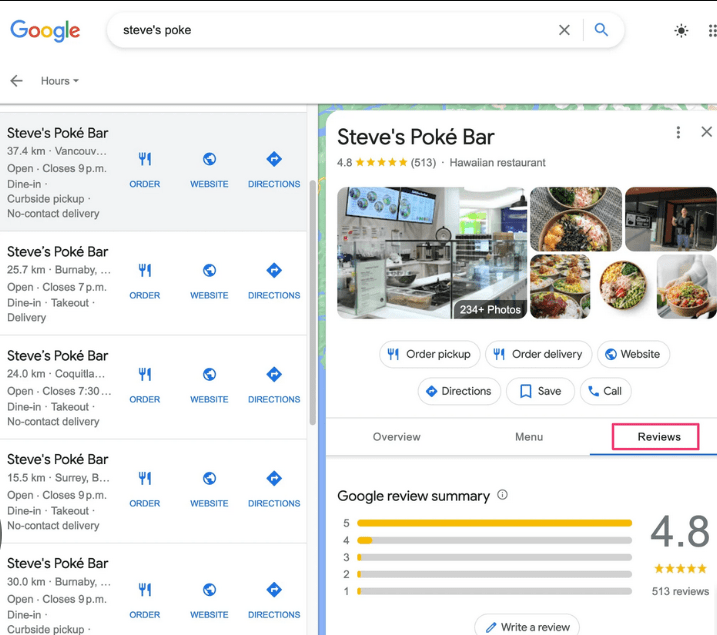Get directions to 30.0 km Burnaby location
This screenshot has height=635, width=717.
(274, 601)
